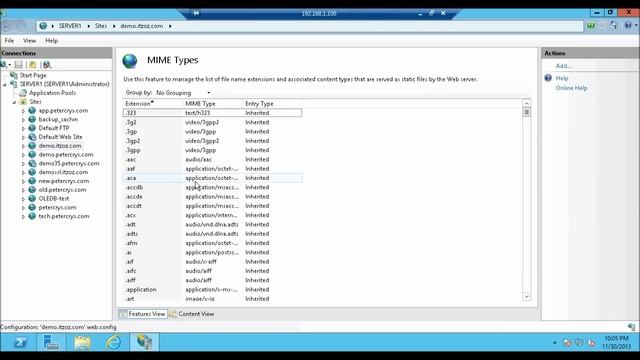Image resolution: width=640 pixels, height=360 pixels.
Task: Click the MIME list scrollbar down arrow
Action: [x=527, y=297]
